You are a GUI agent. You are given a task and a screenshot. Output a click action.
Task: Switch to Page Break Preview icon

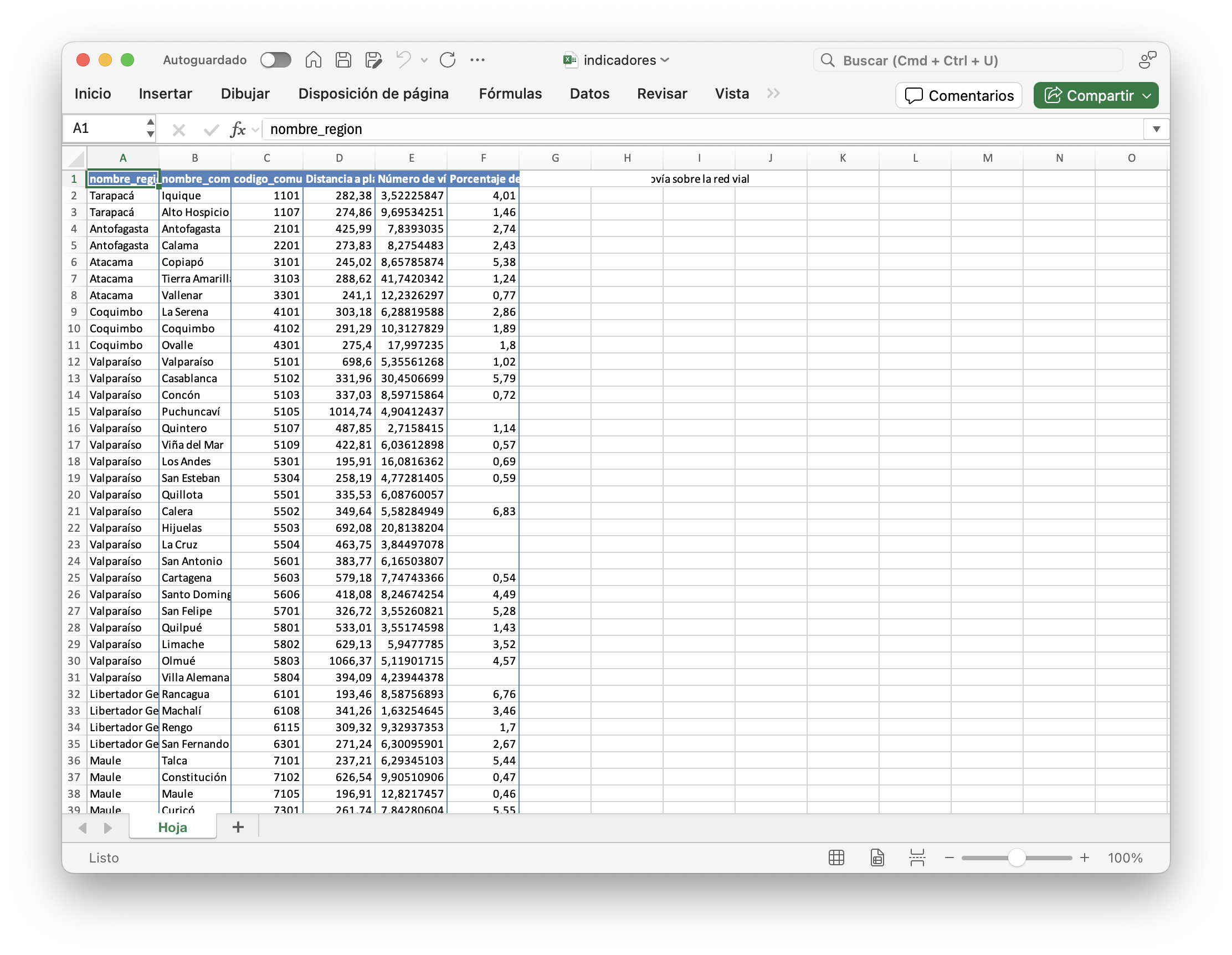point(917,858)
